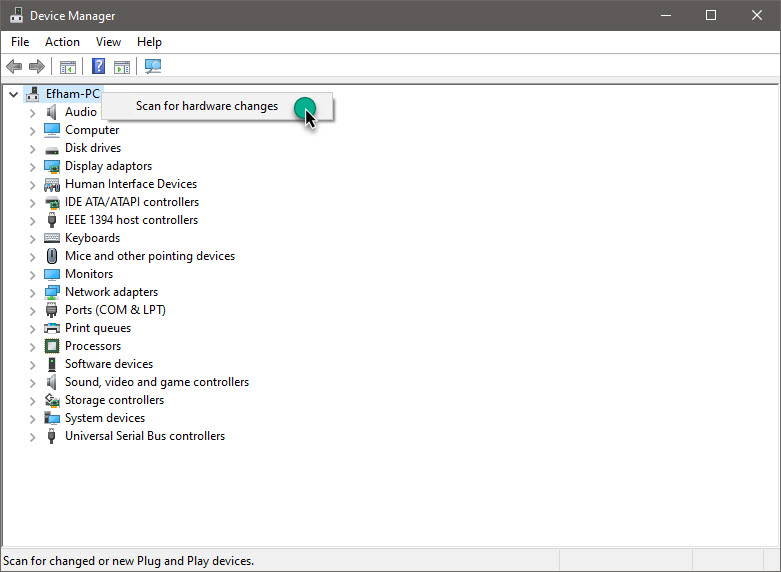This screenshot has height=572, width=781.
Task: Click the Processors chip icon
Action: pos(52,346)
